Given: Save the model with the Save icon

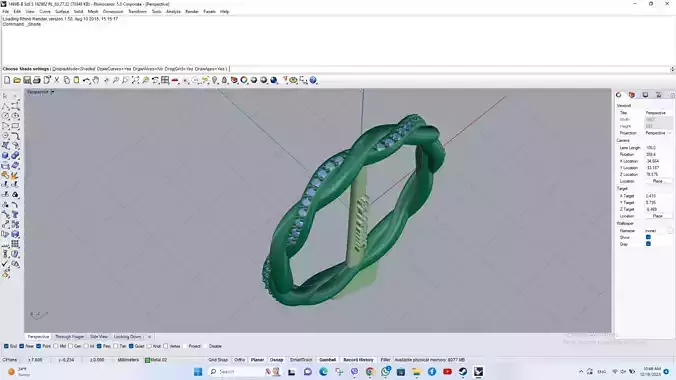Looking at the screenshot, I should [x=27, y=80].
